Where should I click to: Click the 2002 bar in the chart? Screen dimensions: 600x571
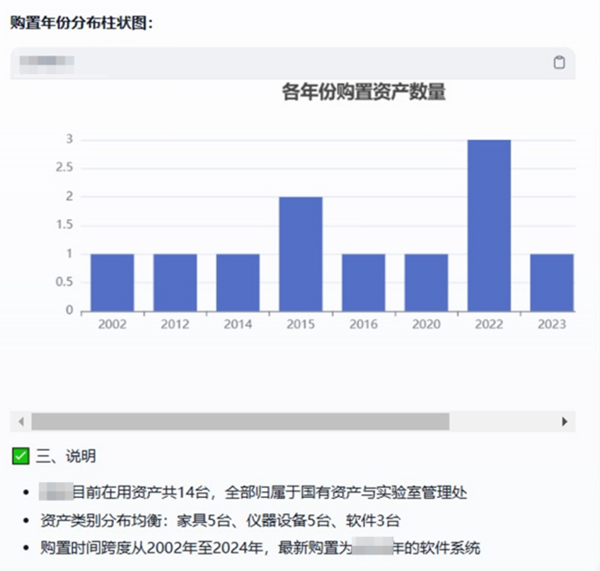click(112, 282)
